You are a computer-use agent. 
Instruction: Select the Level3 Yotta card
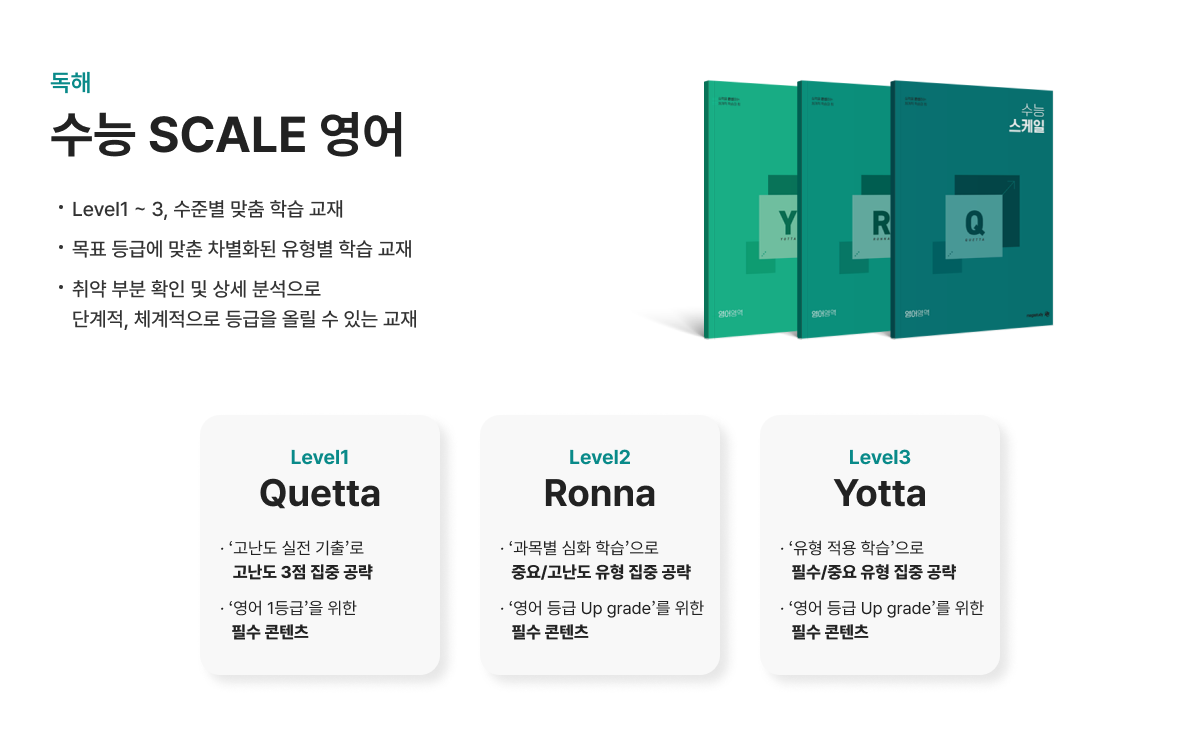tap(880, 545)
